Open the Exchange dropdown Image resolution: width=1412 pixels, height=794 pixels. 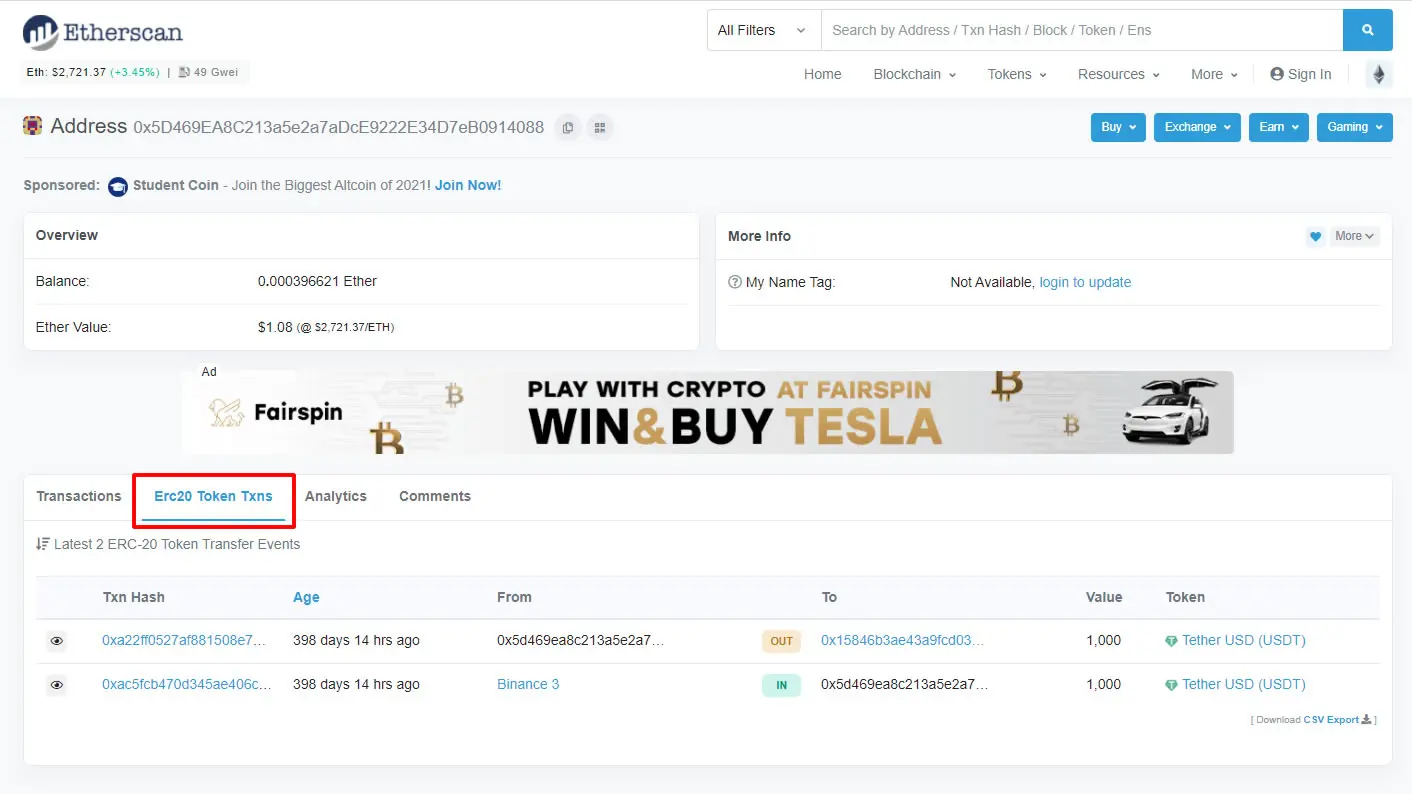pyautogui.click(x=1196, y=127)
